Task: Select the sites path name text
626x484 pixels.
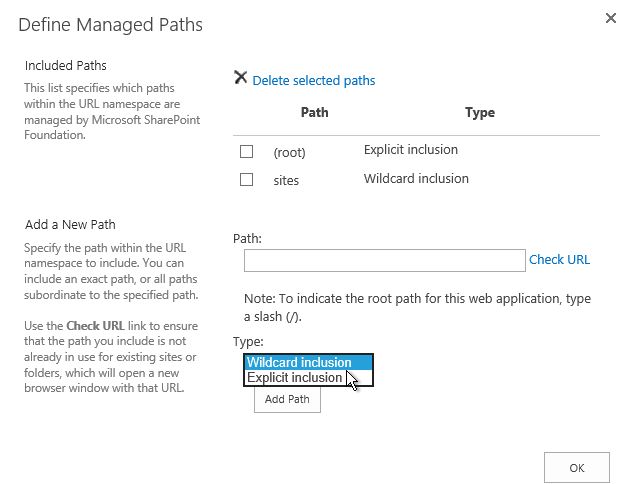Action: 286,181
